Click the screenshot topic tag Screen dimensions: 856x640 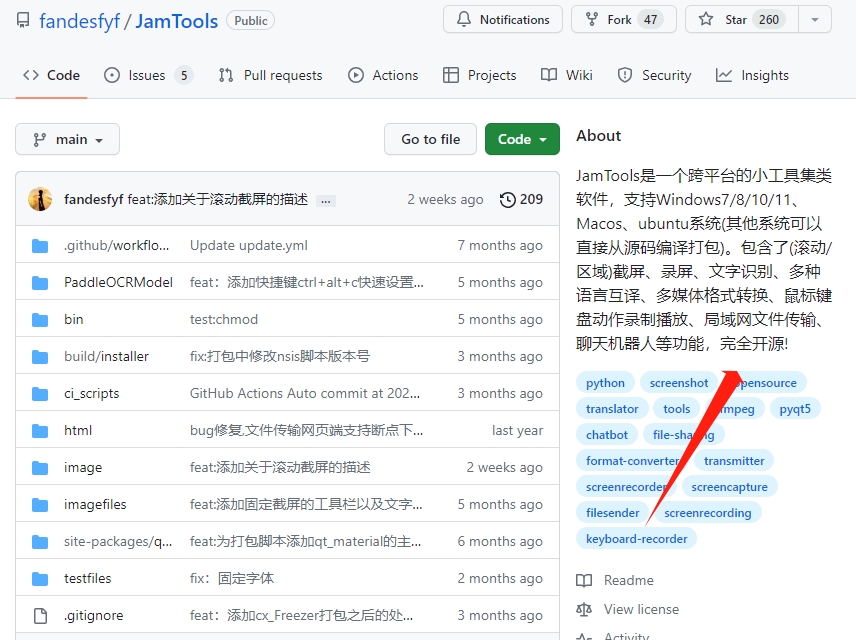[679, 383]
